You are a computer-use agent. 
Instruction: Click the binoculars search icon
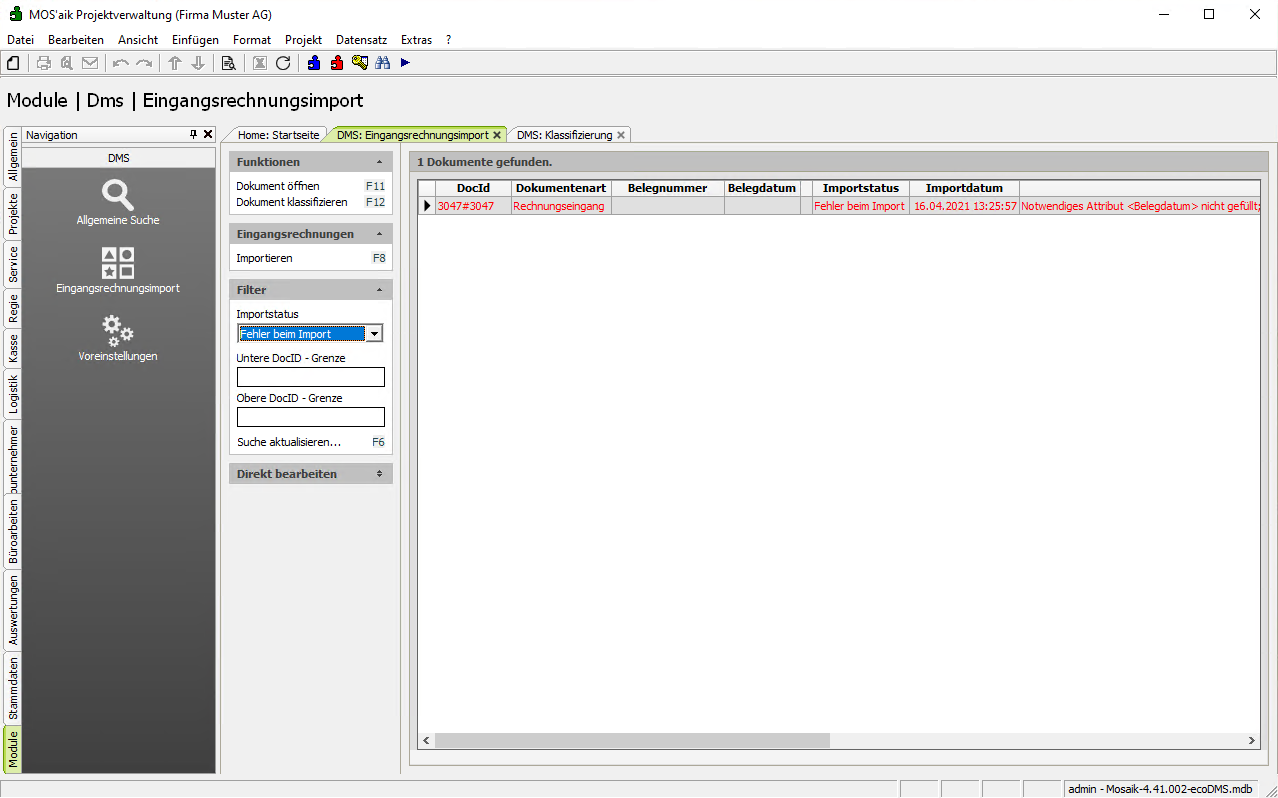tap(382, 63)
